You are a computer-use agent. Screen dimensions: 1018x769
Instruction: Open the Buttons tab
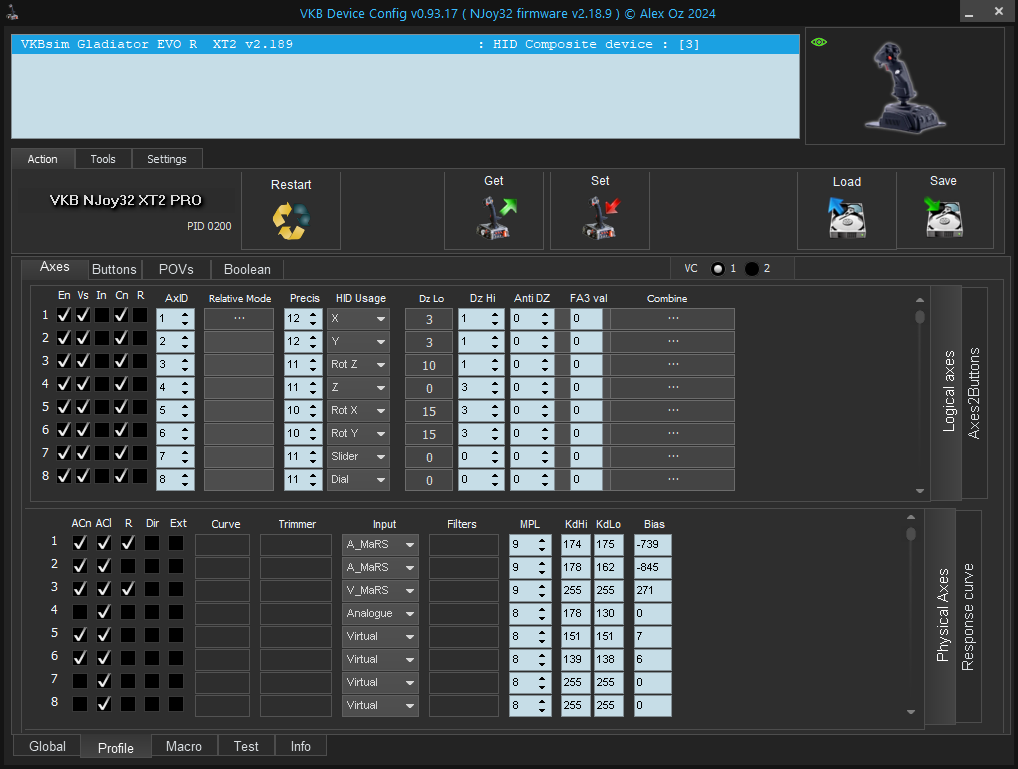tap(114, 270)
